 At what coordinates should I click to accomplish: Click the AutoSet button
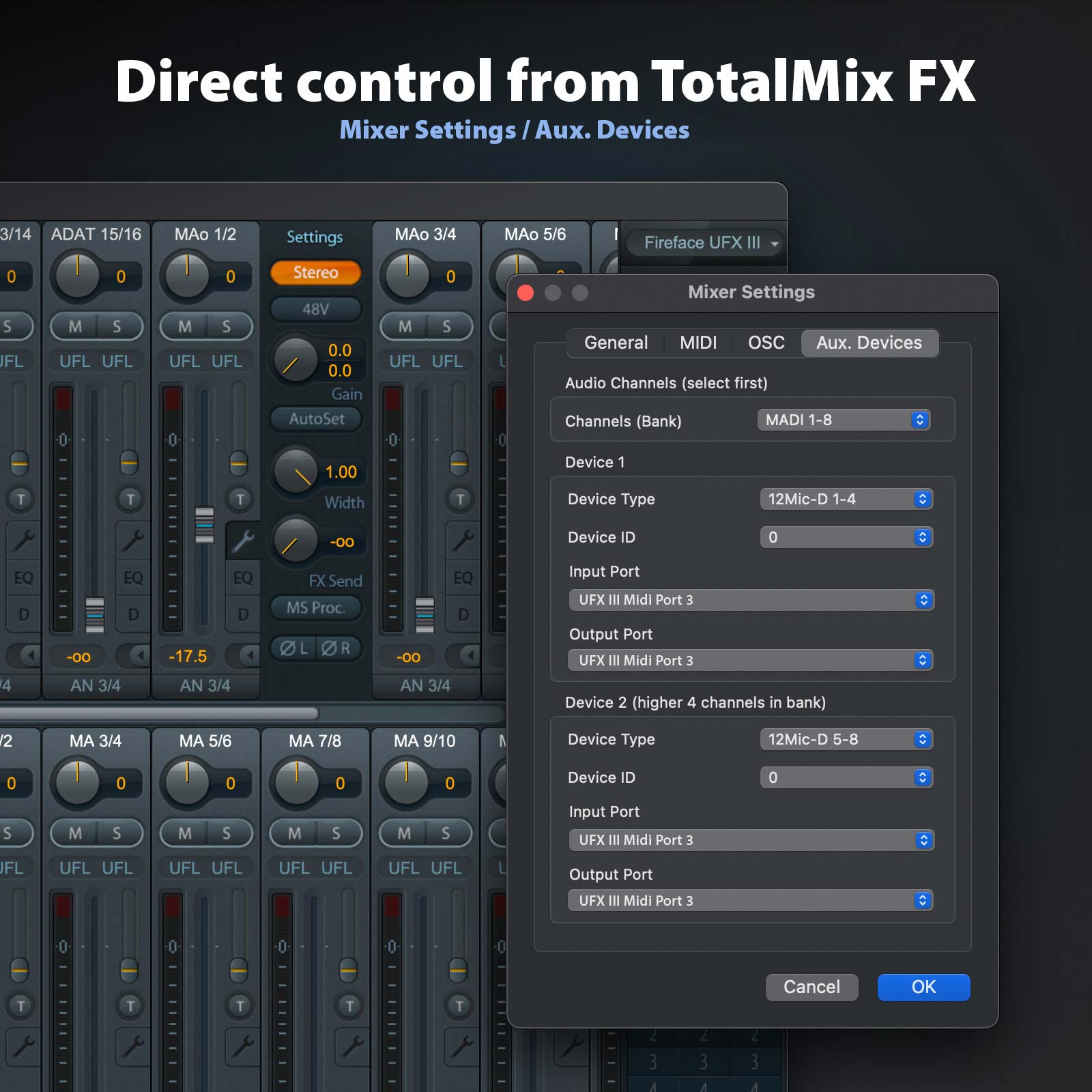(x=316, y=418)
